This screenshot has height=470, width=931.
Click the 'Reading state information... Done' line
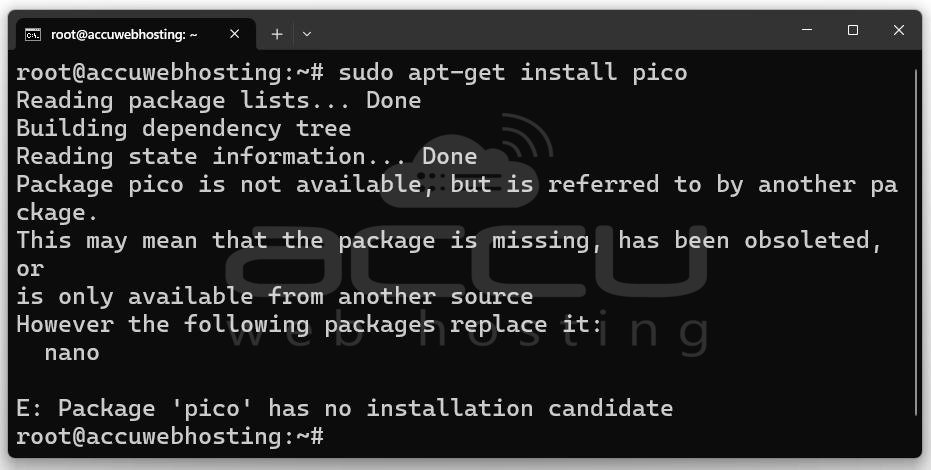click(x=247, y=157)
